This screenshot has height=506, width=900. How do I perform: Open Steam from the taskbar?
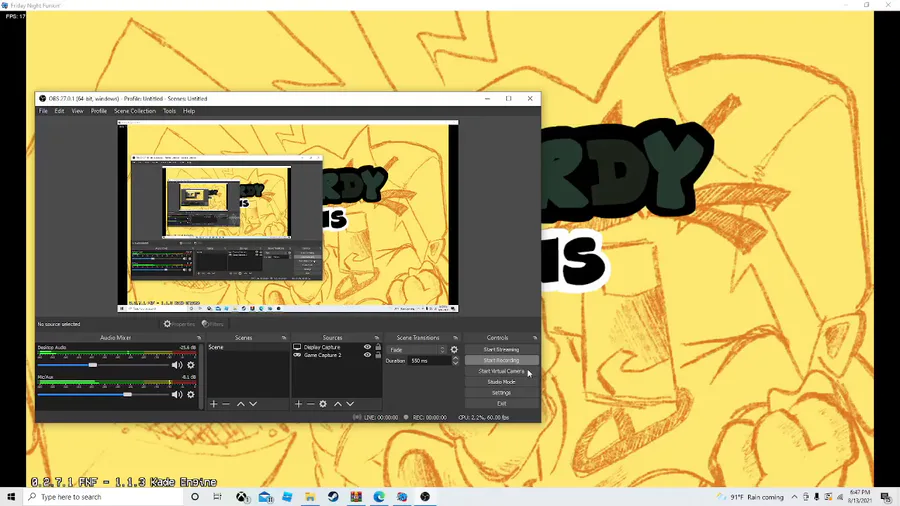pyautogui.click(x=333, y=497)
